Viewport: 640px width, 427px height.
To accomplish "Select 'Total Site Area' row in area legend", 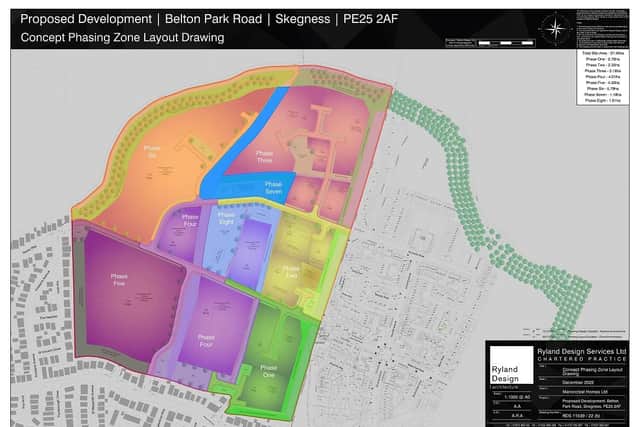I will pyautogui.click(x=603, y=53).
